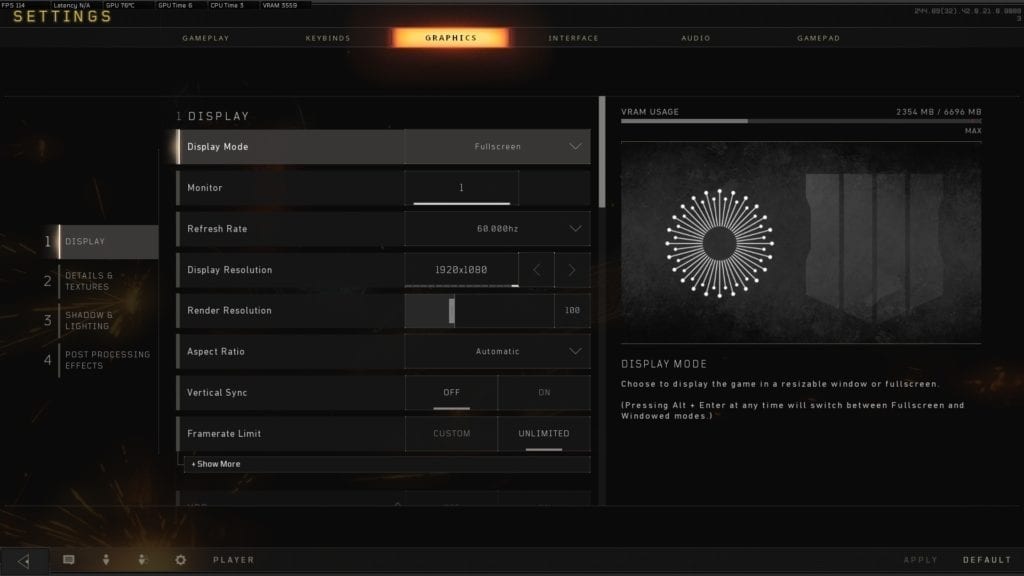Open the Aspect Ratio dropdown
Screen dimensions: 1024x576
tap(498, 351)
